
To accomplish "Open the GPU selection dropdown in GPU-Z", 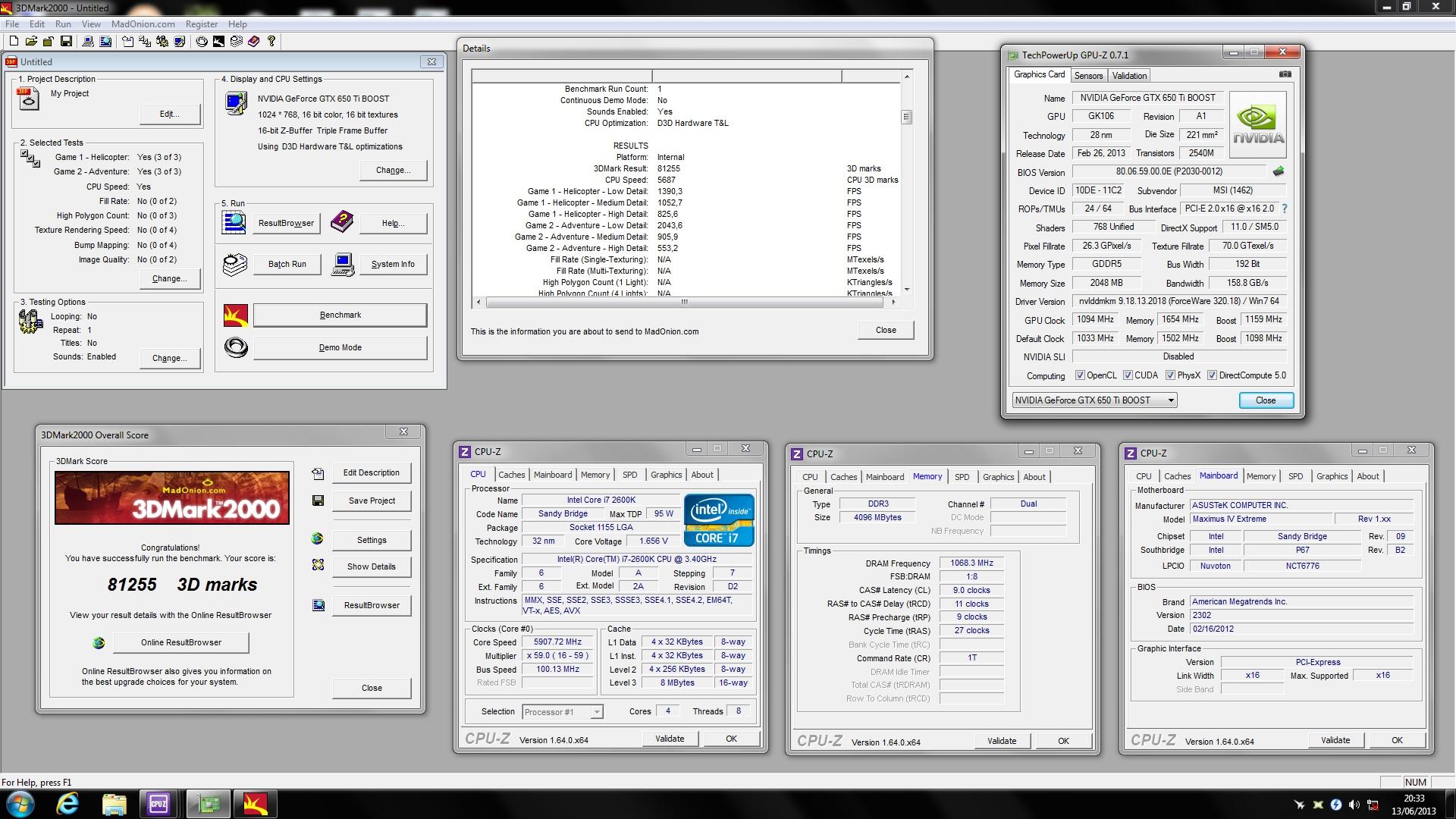I will tap(1094, 400).
